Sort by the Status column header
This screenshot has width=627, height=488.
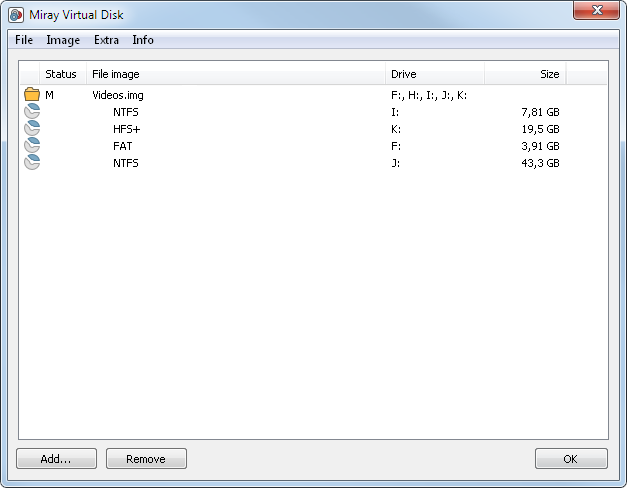[x=63, y=74]
